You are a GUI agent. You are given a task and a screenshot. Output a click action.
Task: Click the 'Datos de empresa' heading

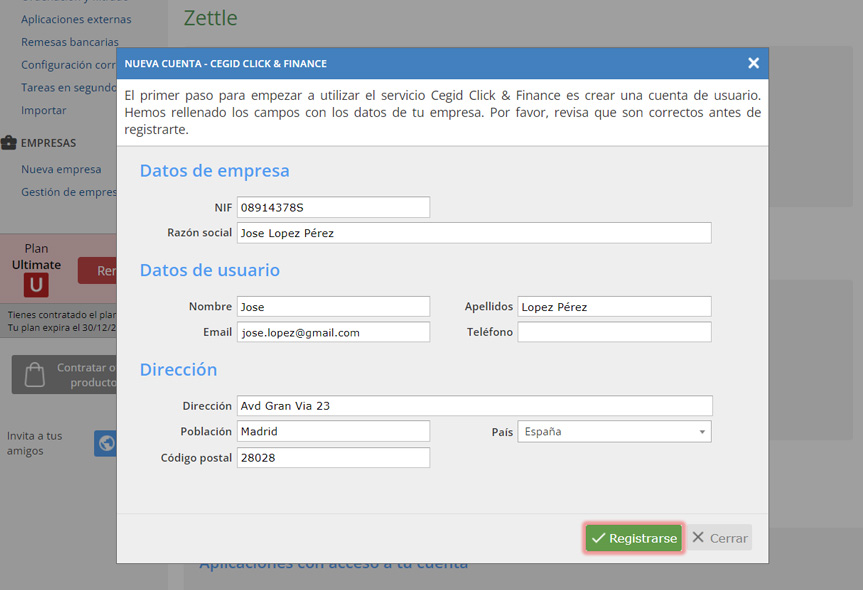coord(215,171)
